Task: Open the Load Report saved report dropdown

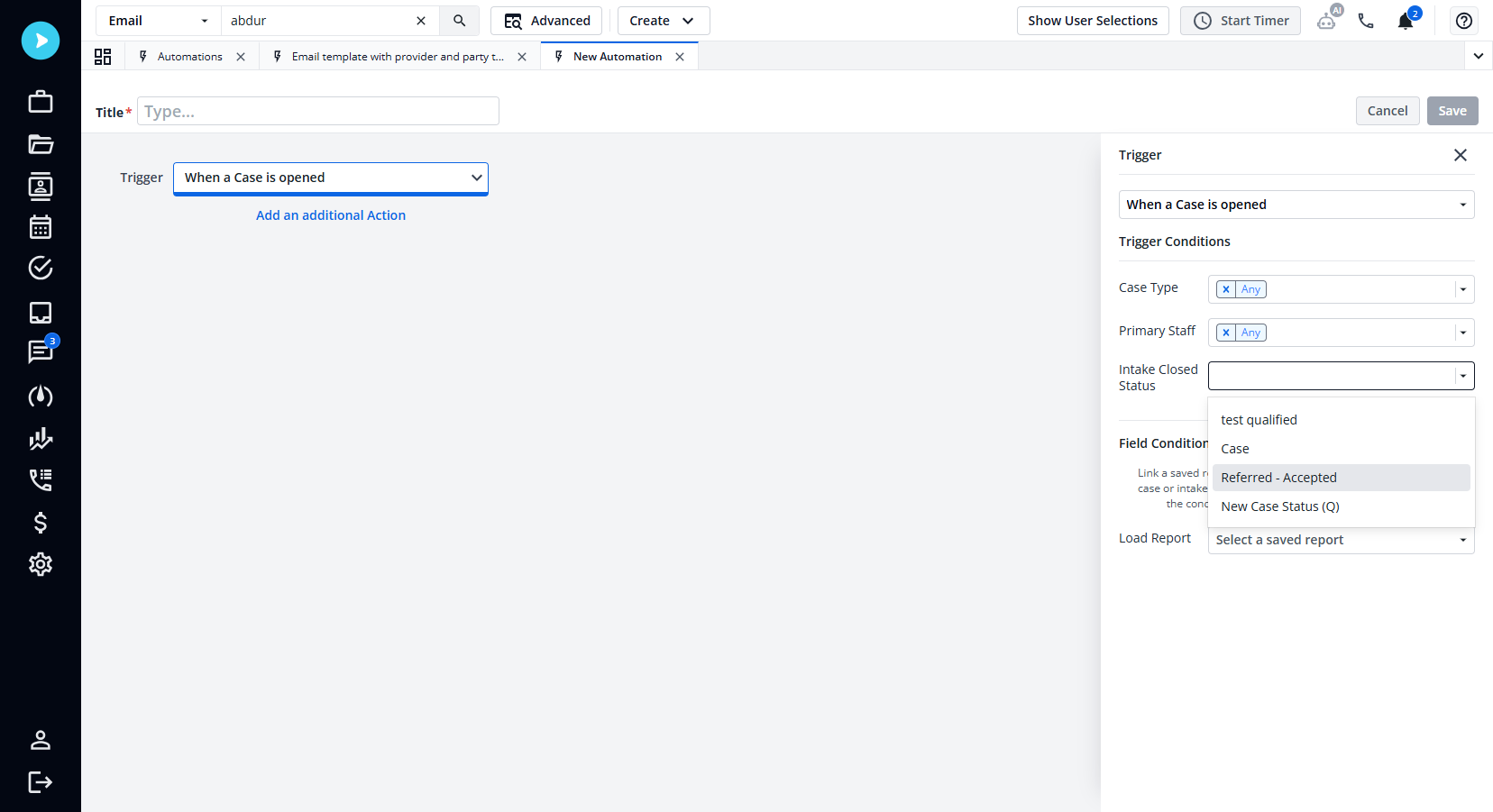Action: point(1341,540)
